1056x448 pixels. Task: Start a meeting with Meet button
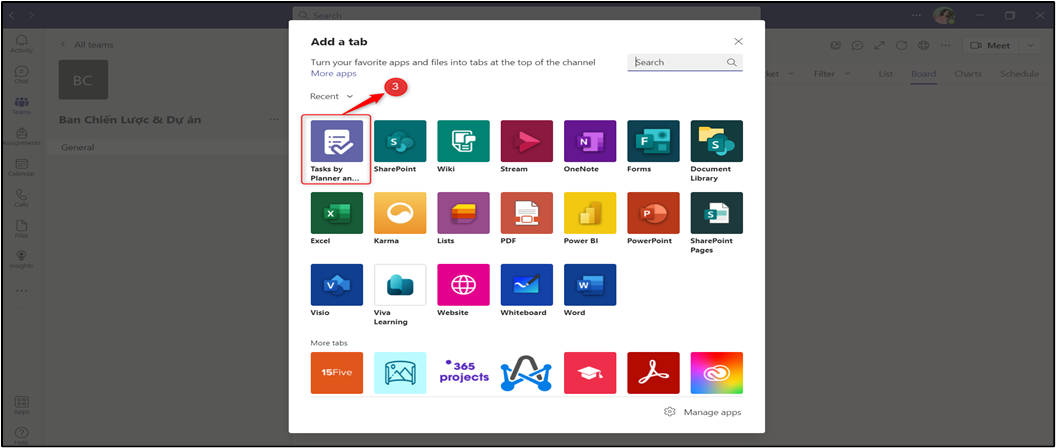[991, 45]
